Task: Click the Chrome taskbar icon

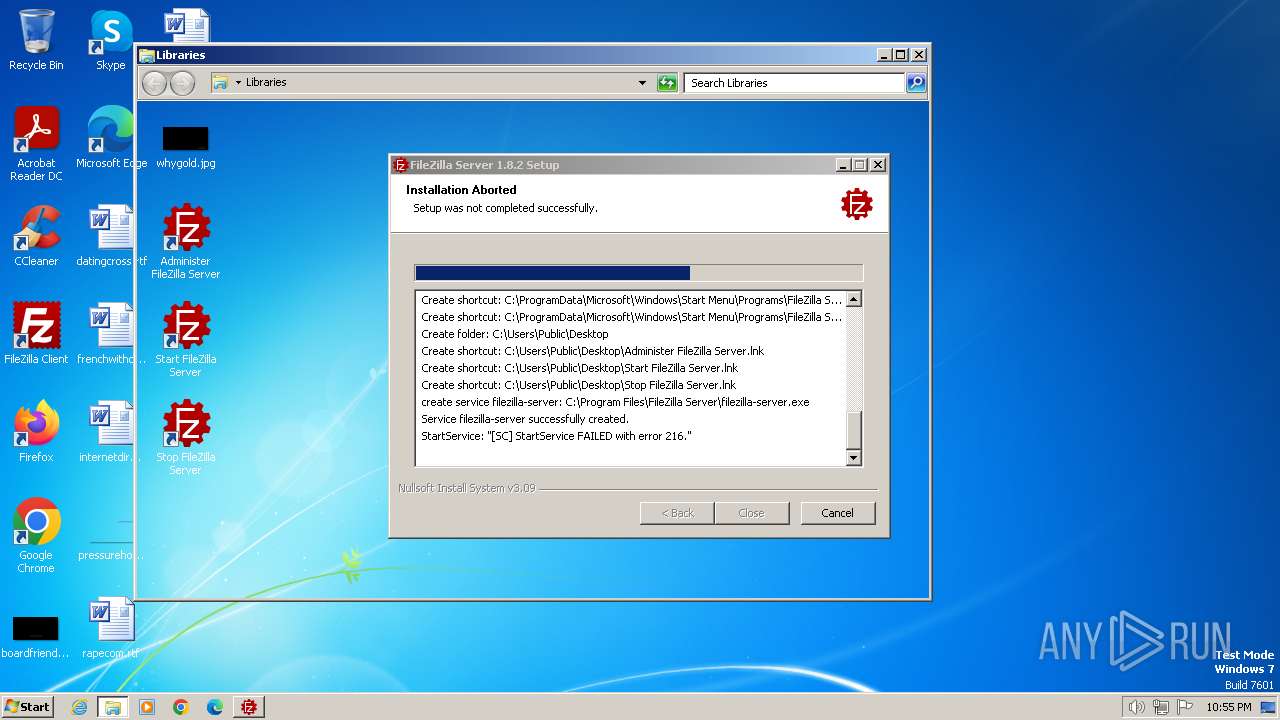Action: click(x=181, y=707)
